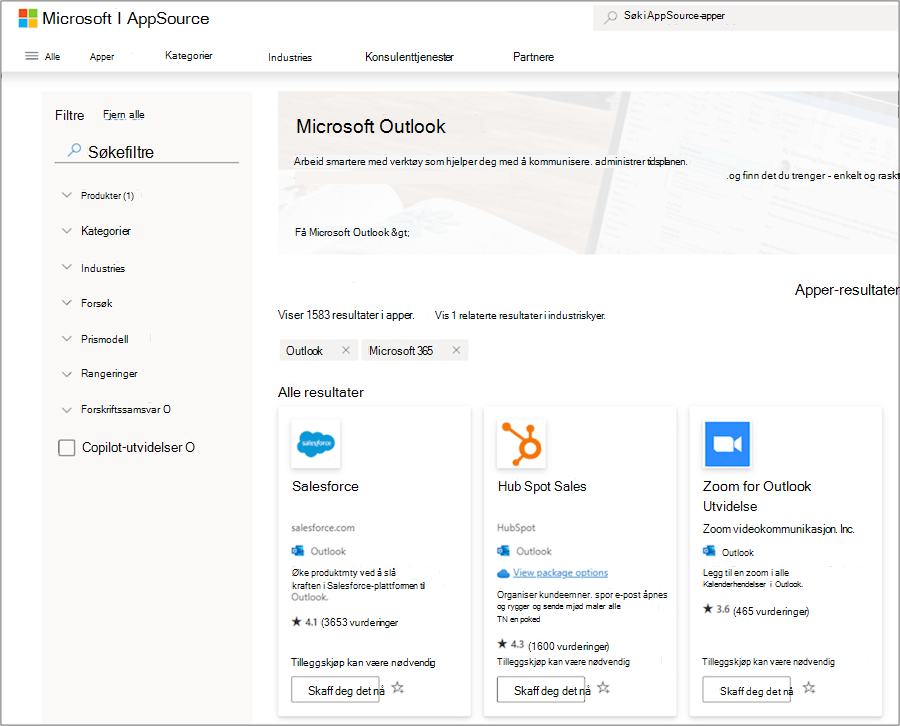Viewport: 900px width, 726px height.
Task: Click Zoom videokommunikasjon Inc. publisher text
Action: coord(778,529)
